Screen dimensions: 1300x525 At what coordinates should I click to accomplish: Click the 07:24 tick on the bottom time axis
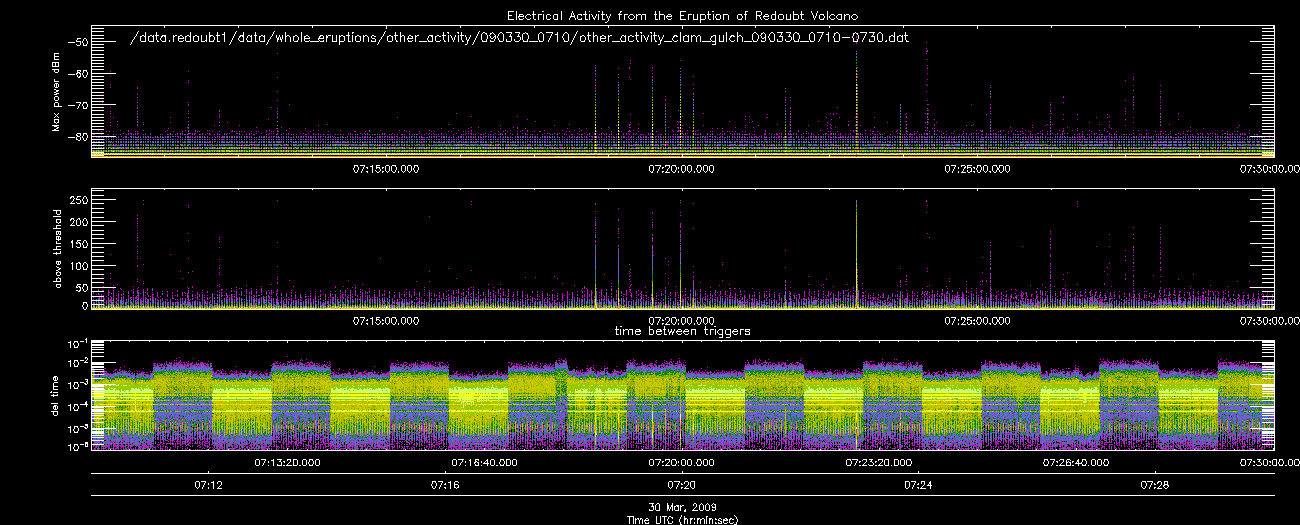pyautogui.click(x=918, y=485)
